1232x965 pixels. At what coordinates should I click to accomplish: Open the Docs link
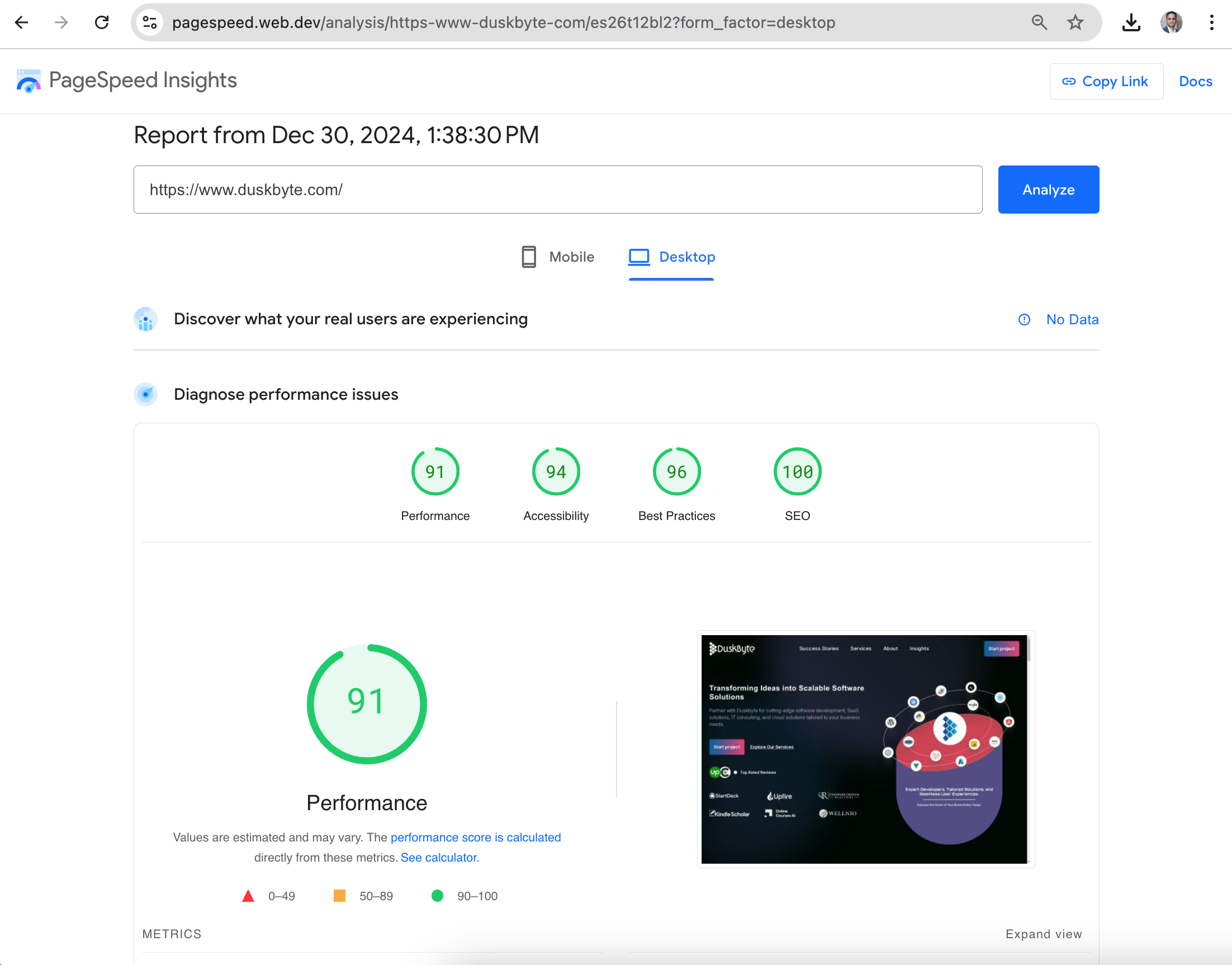(x=1195, y=82)
